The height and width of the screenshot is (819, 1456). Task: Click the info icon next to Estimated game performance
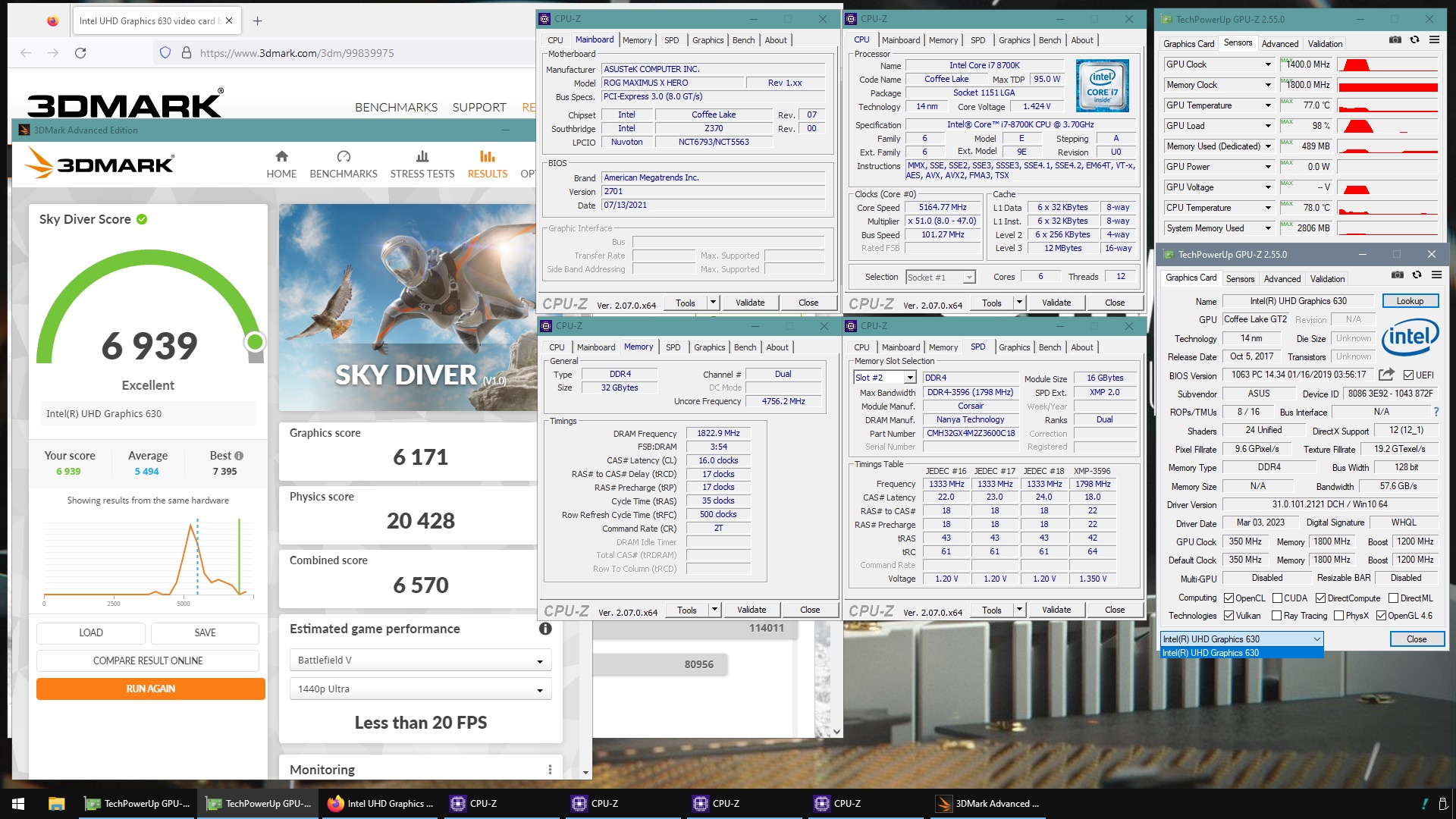pos(545,629)
